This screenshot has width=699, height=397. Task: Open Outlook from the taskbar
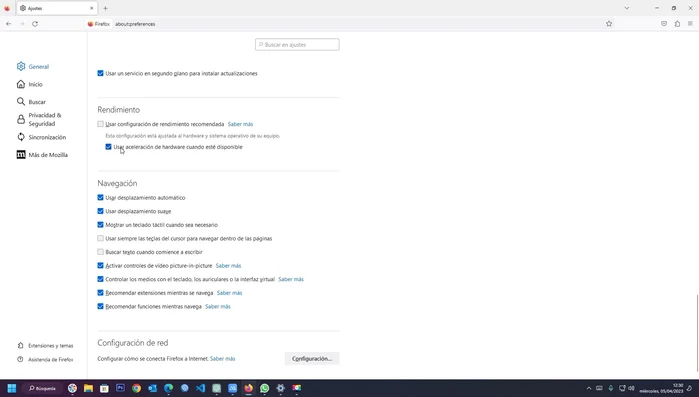pyautogui.click(x=152, y=388)
